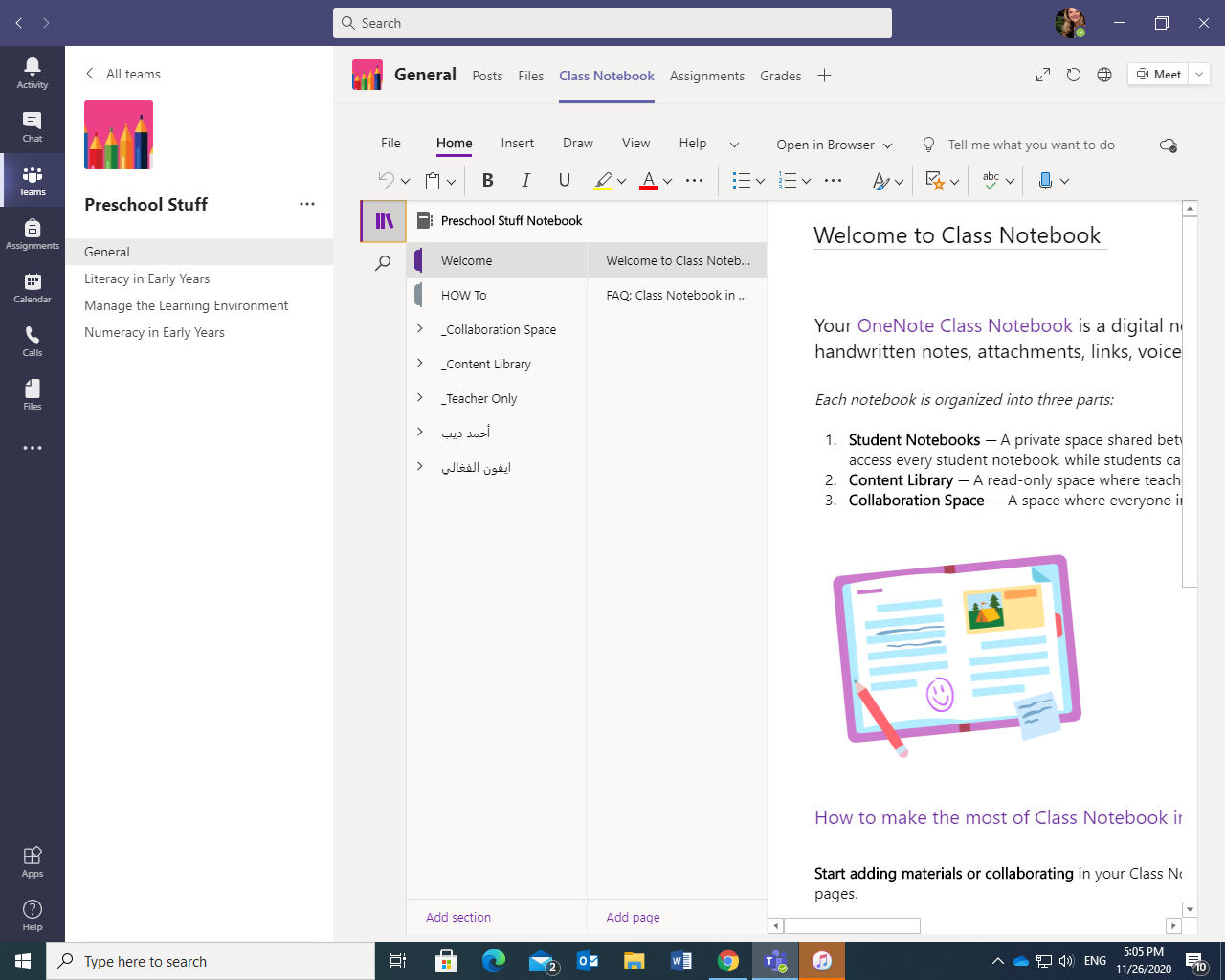The width and height of the screenshot is (1225, 980).
Task: Click the Tag checkbox-star icon
Action: [935, 180]
